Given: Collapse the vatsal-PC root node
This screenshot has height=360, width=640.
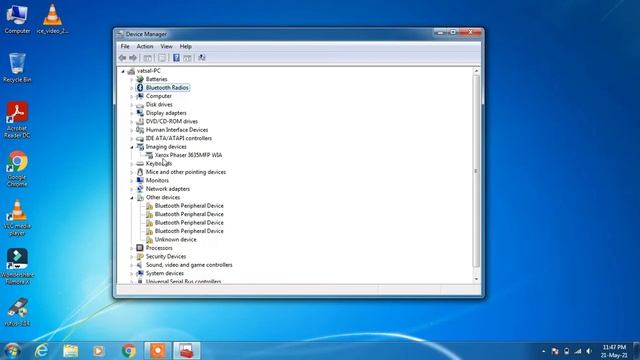Looking at the screenshot, I should (123, 71).
